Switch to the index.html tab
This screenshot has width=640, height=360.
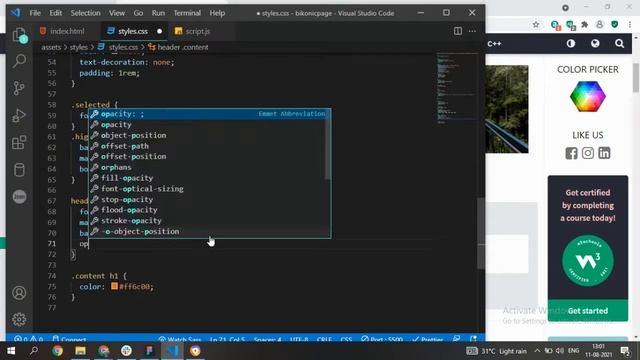[x=67, y=31]
